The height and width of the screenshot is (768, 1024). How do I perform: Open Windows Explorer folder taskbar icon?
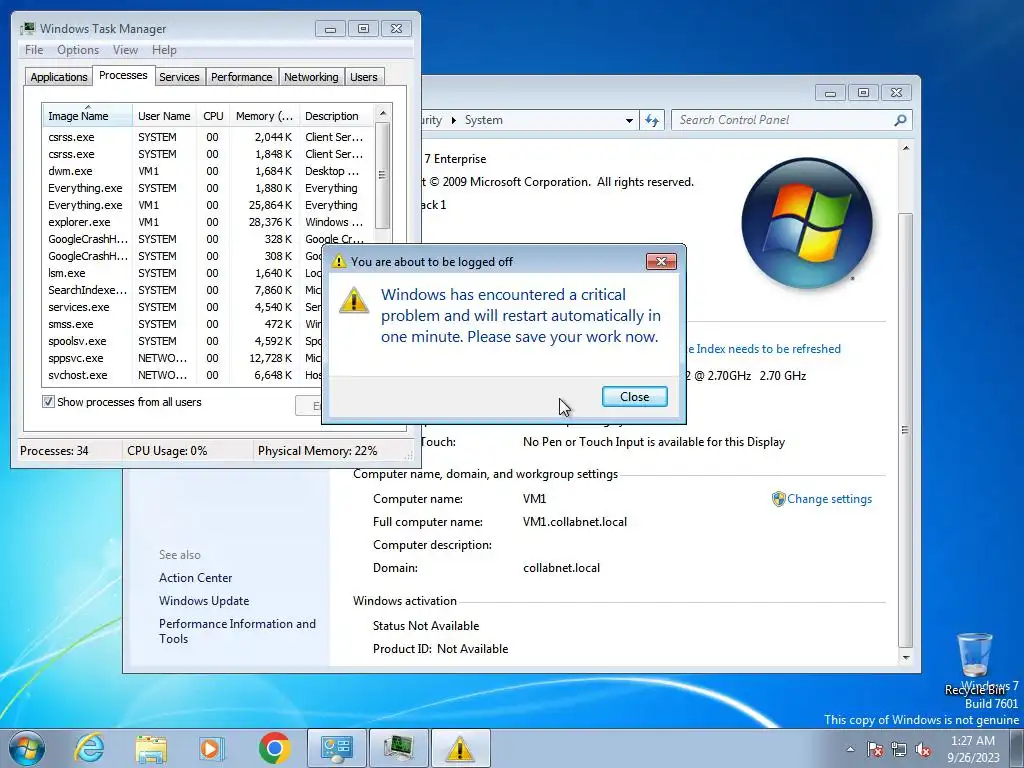(x=151, y=748)
